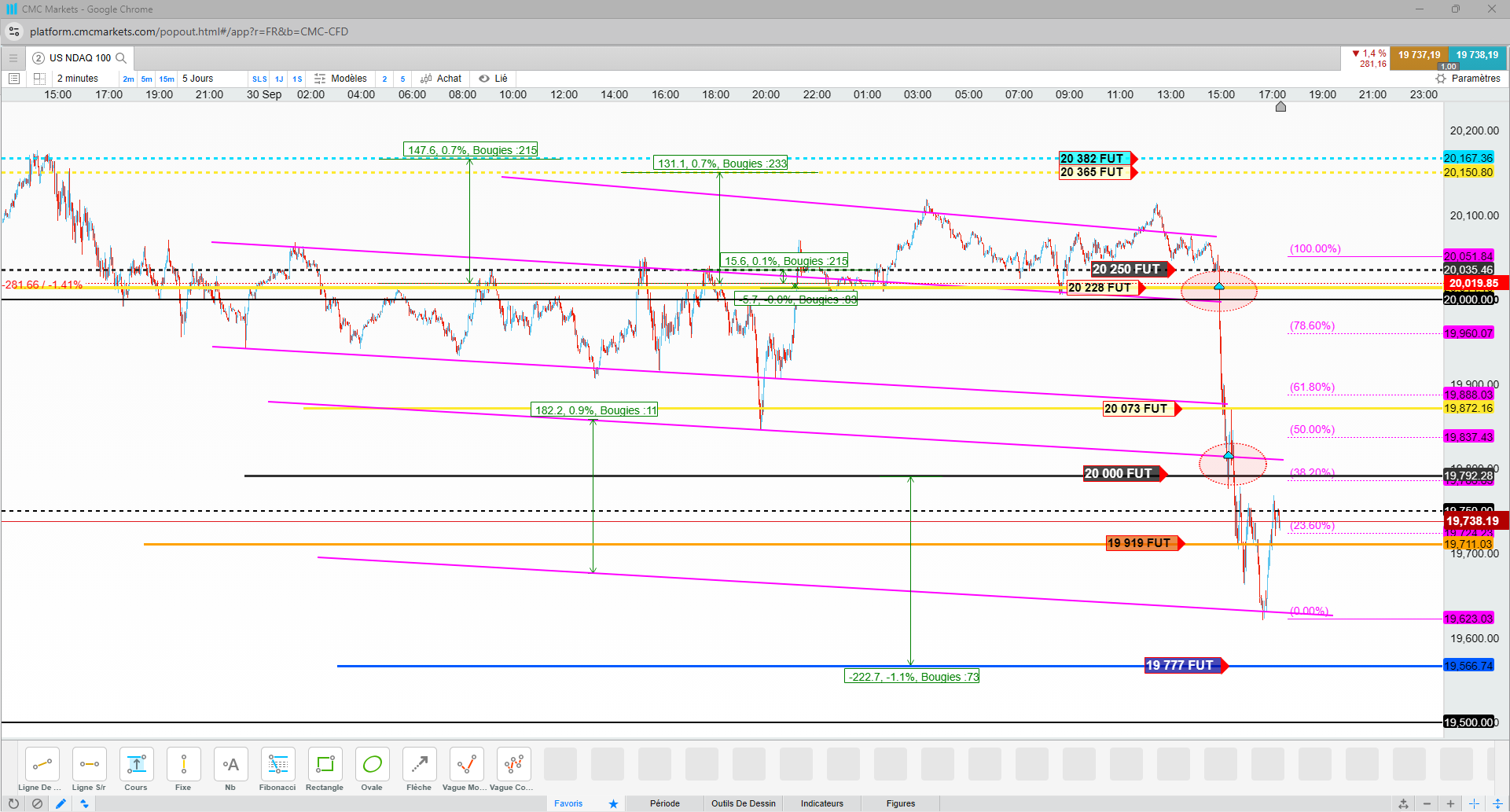Open the chart layout grid icon
This screenshot has height=812, width=1510.
click(x=39, y=79)
